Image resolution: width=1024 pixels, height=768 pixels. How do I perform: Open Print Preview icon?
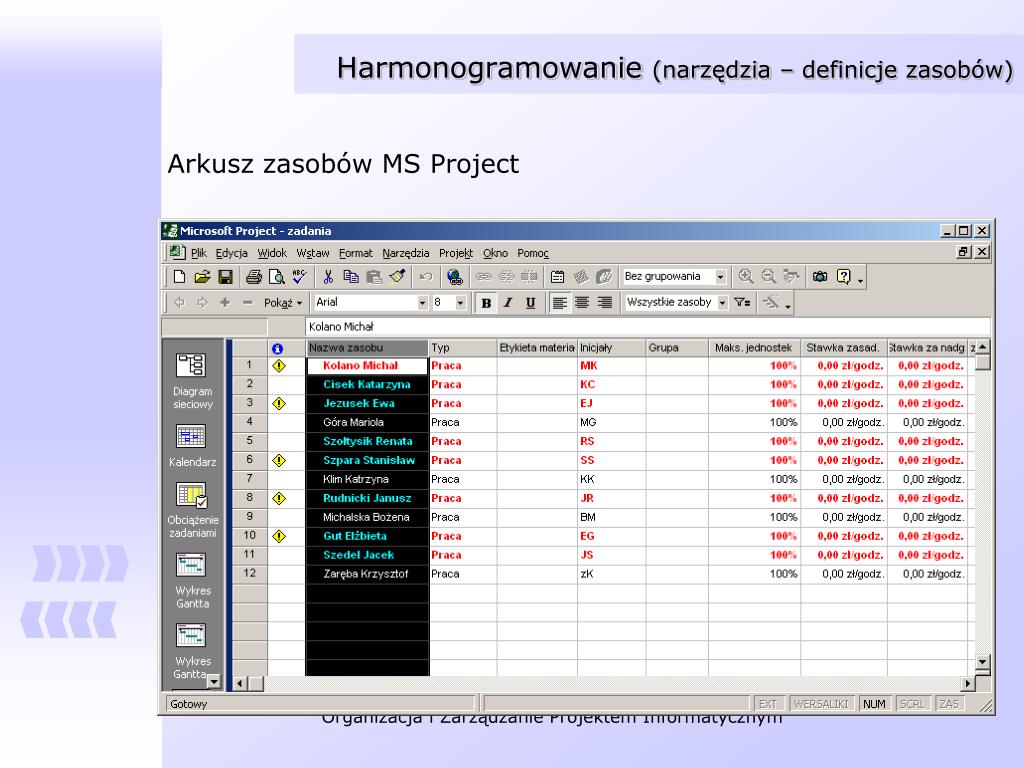tap(277, 277)
